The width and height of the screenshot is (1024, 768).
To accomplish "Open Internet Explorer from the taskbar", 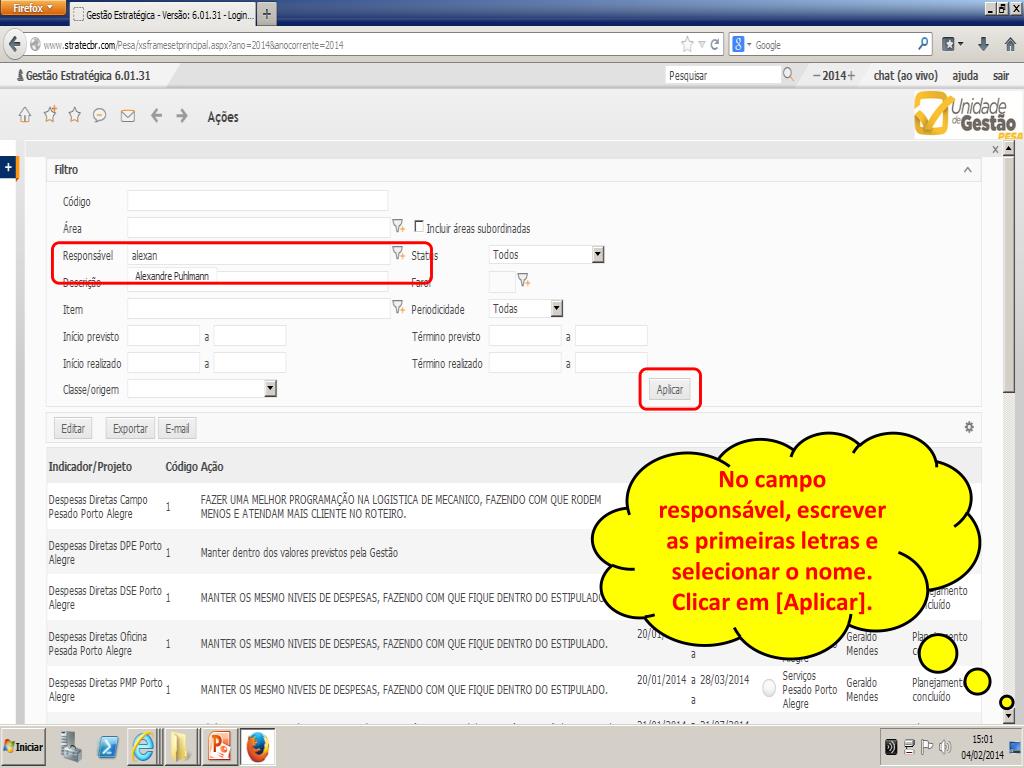I will point(144,746).
